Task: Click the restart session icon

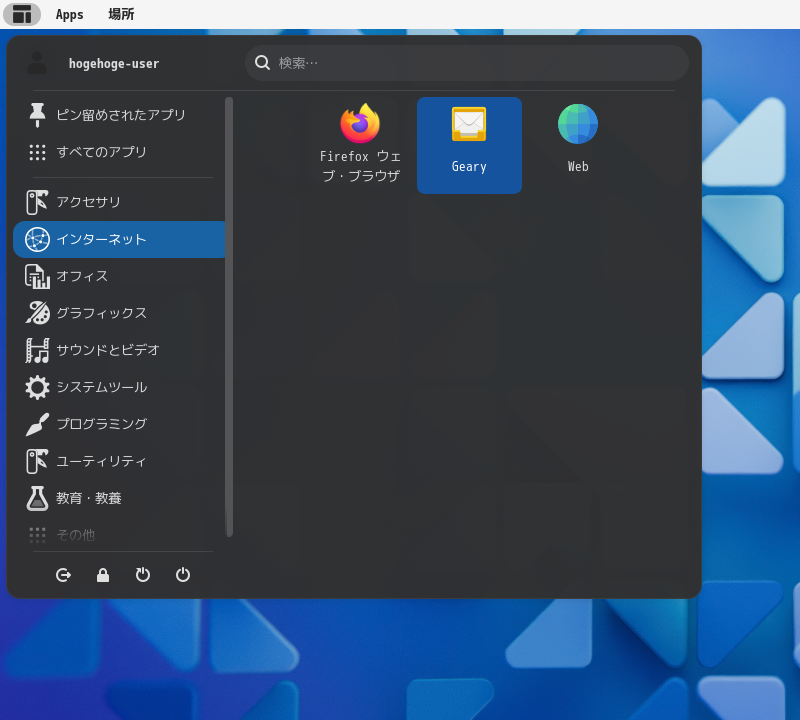Action: point(143,575)
